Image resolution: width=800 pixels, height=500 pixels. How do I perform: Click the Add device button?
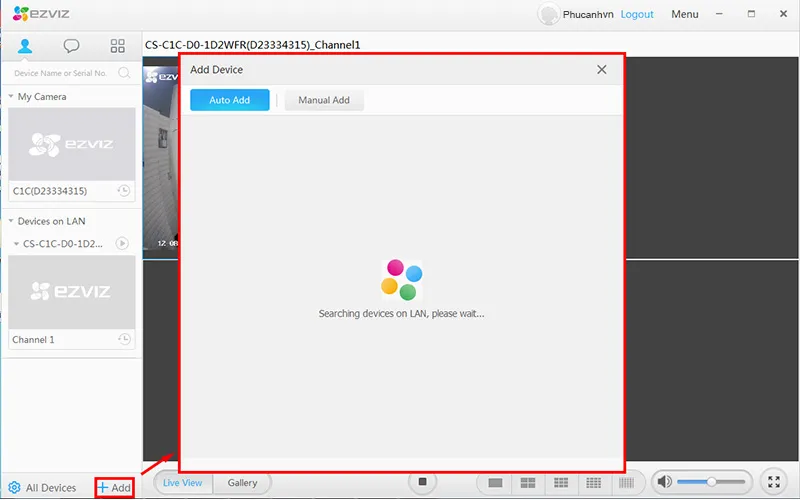coord(114,488)
